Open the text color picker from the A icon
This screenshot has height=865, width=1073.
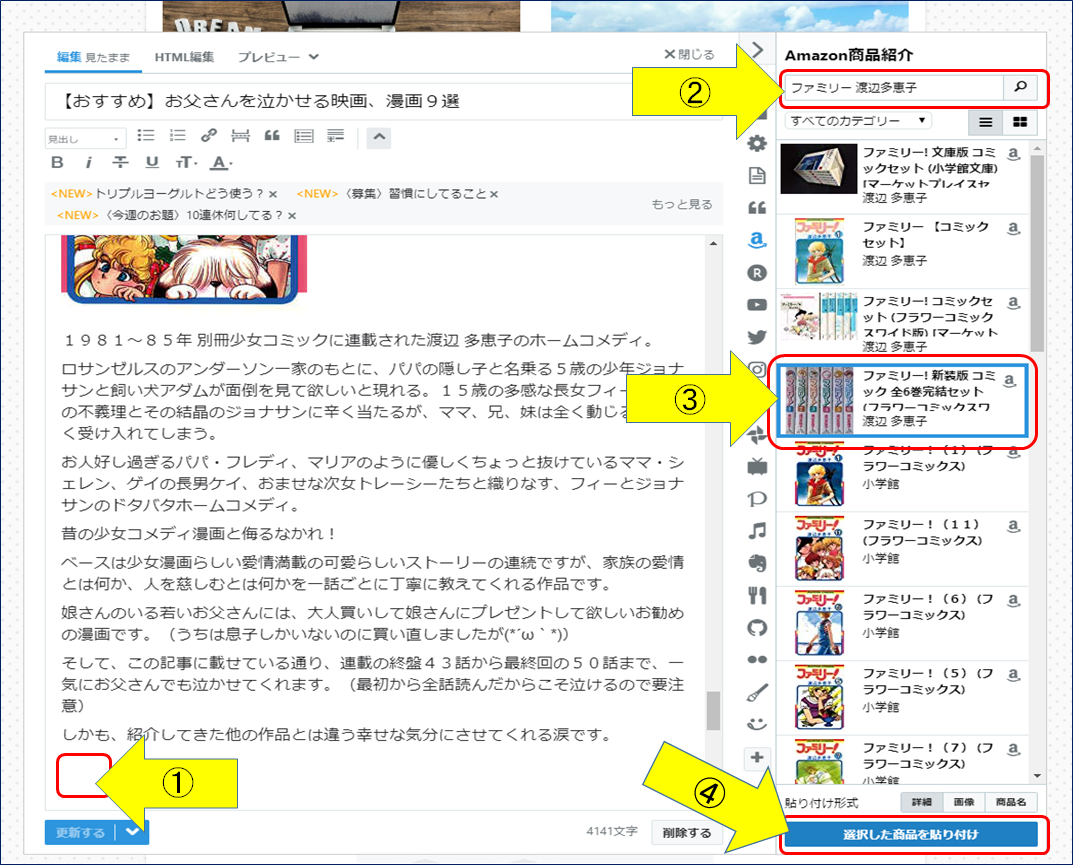[218, 162]
